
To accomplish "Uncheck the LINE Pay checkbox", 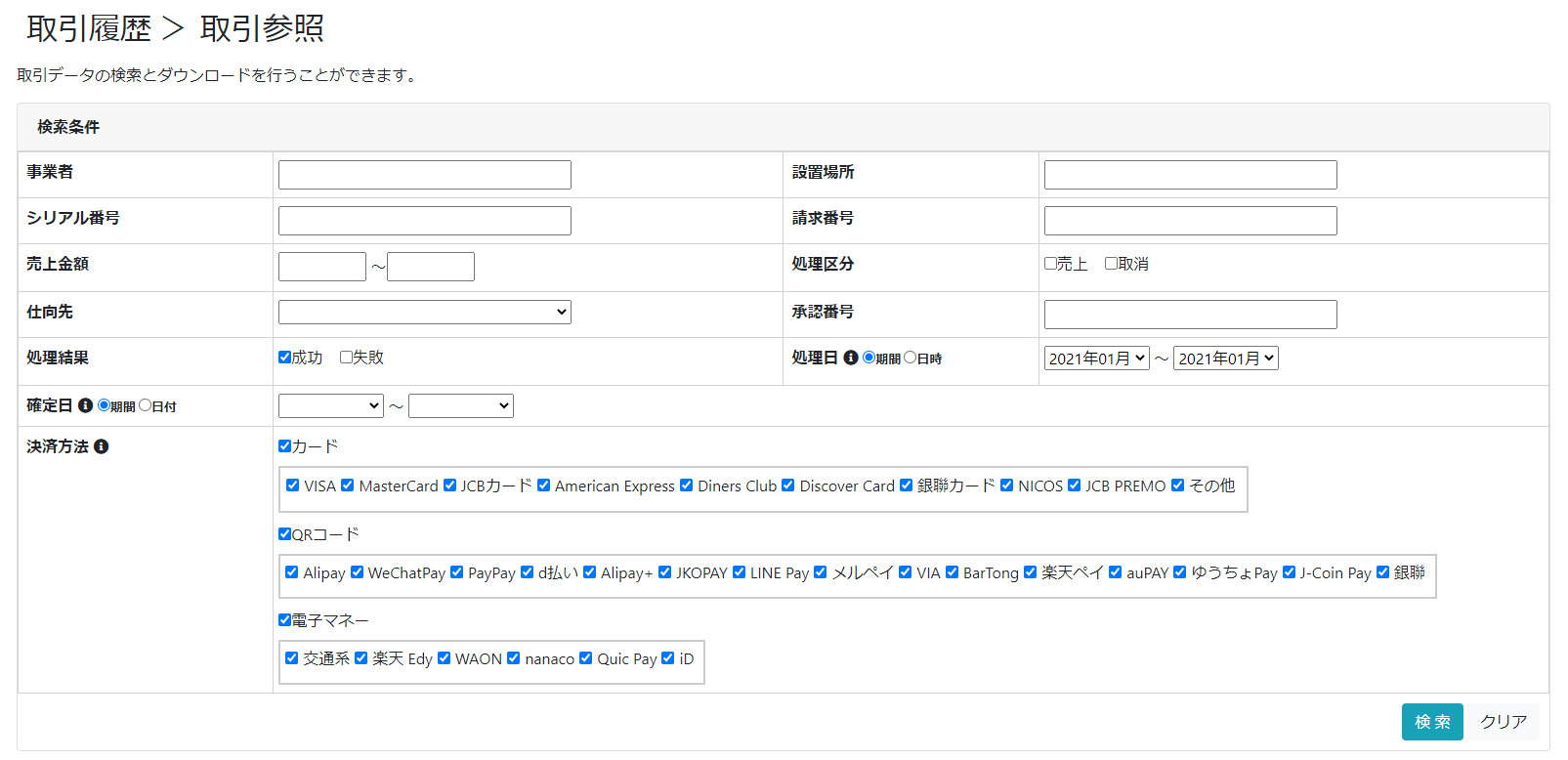I will [x=739, y=572].
